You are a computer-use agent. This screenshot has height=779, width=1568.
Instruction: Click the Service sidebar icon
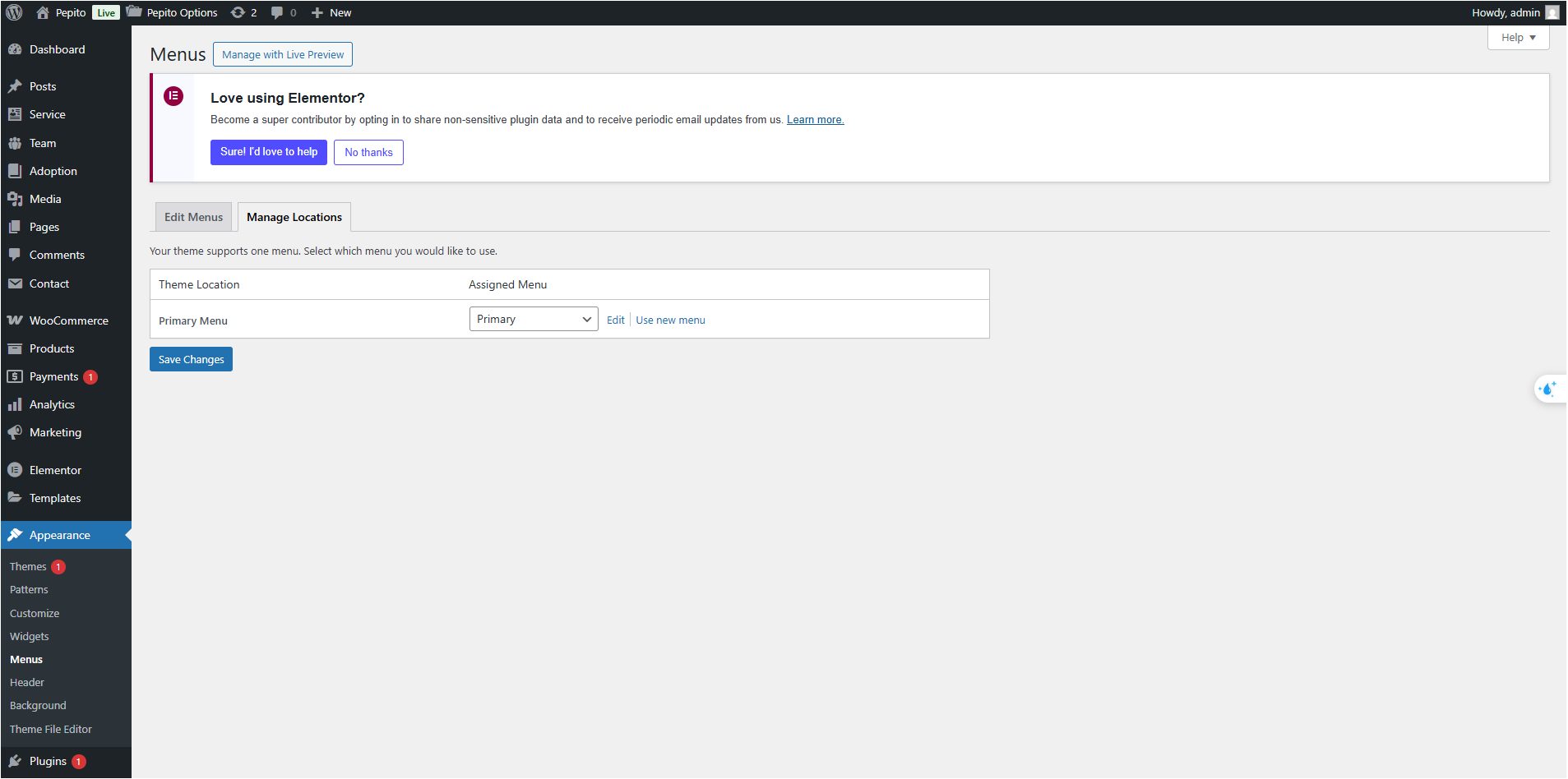[x=15, y=114]
